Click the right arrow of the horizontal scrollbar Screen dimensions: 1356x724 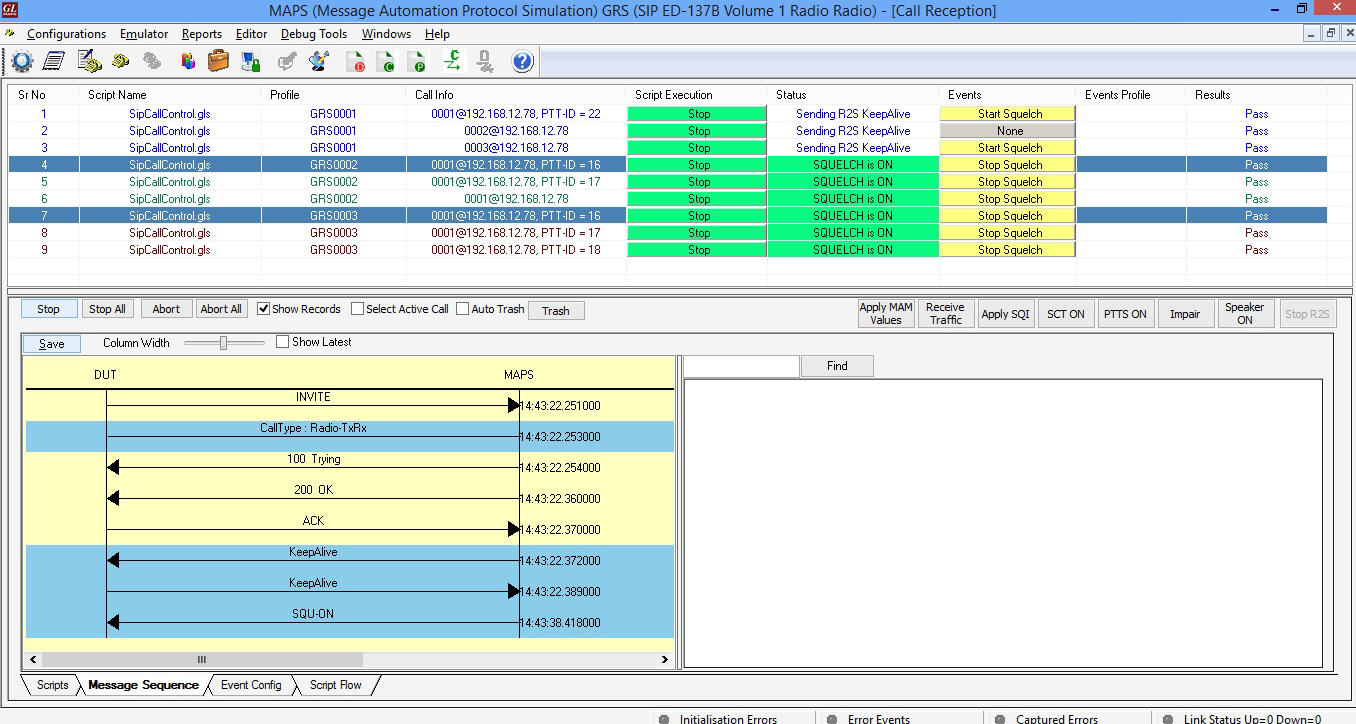[x=665, y=659]
